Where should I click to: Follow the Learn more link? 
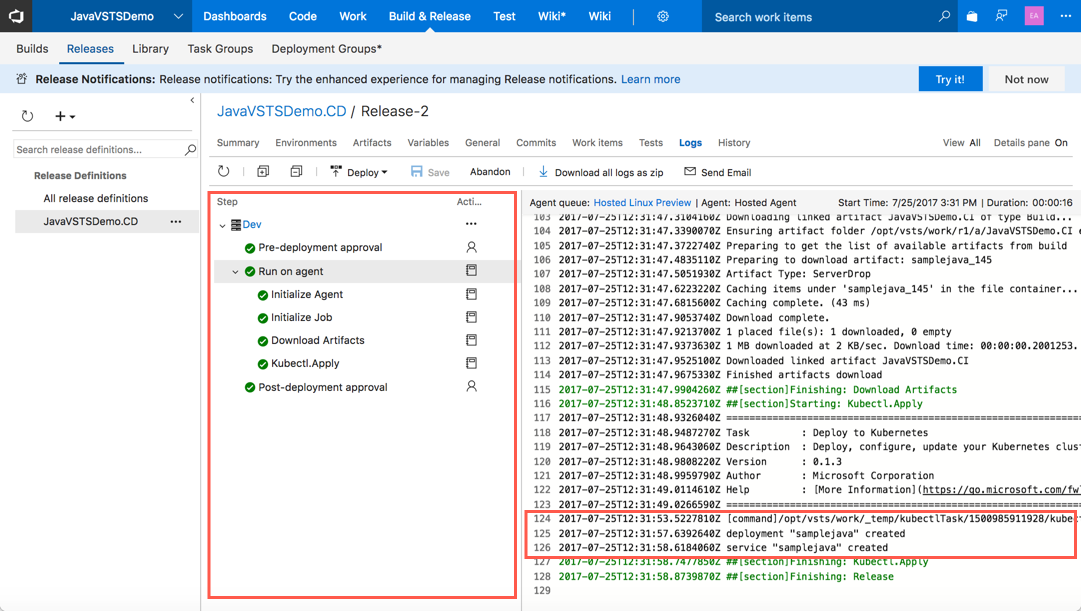[x=650, y=79]
